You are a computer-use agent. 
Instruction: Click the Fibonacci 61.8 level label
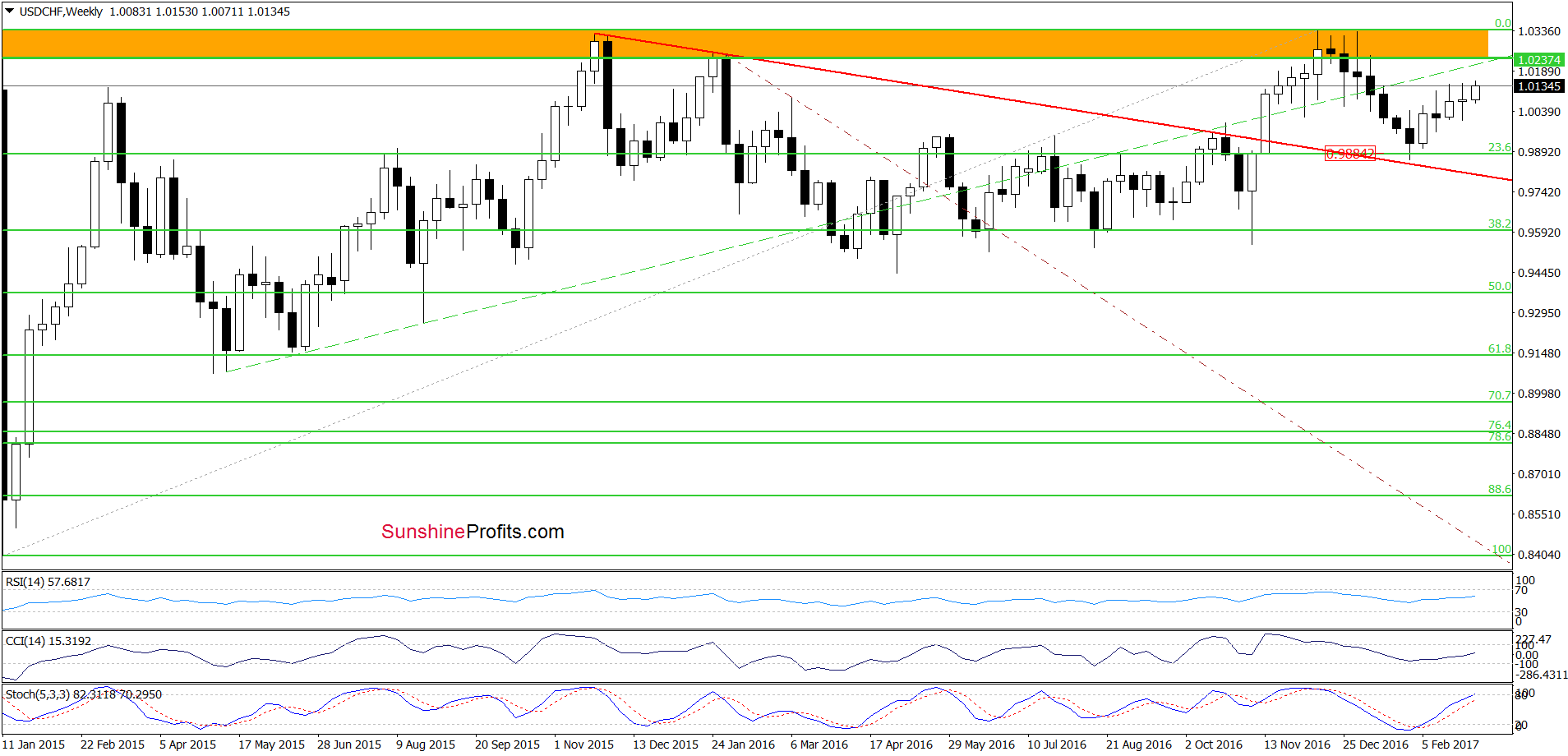1500,348
